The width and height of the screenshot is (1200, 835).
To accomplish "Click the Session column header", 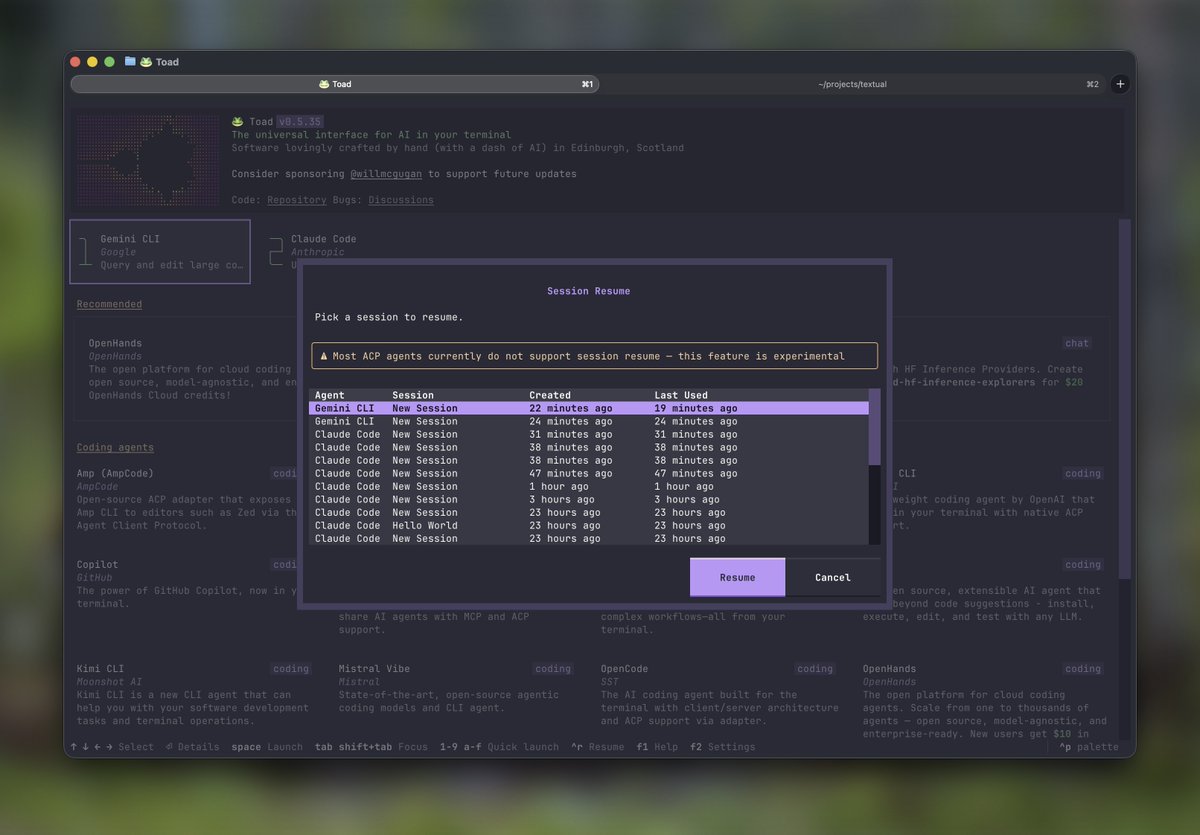I will coord(413,395).
